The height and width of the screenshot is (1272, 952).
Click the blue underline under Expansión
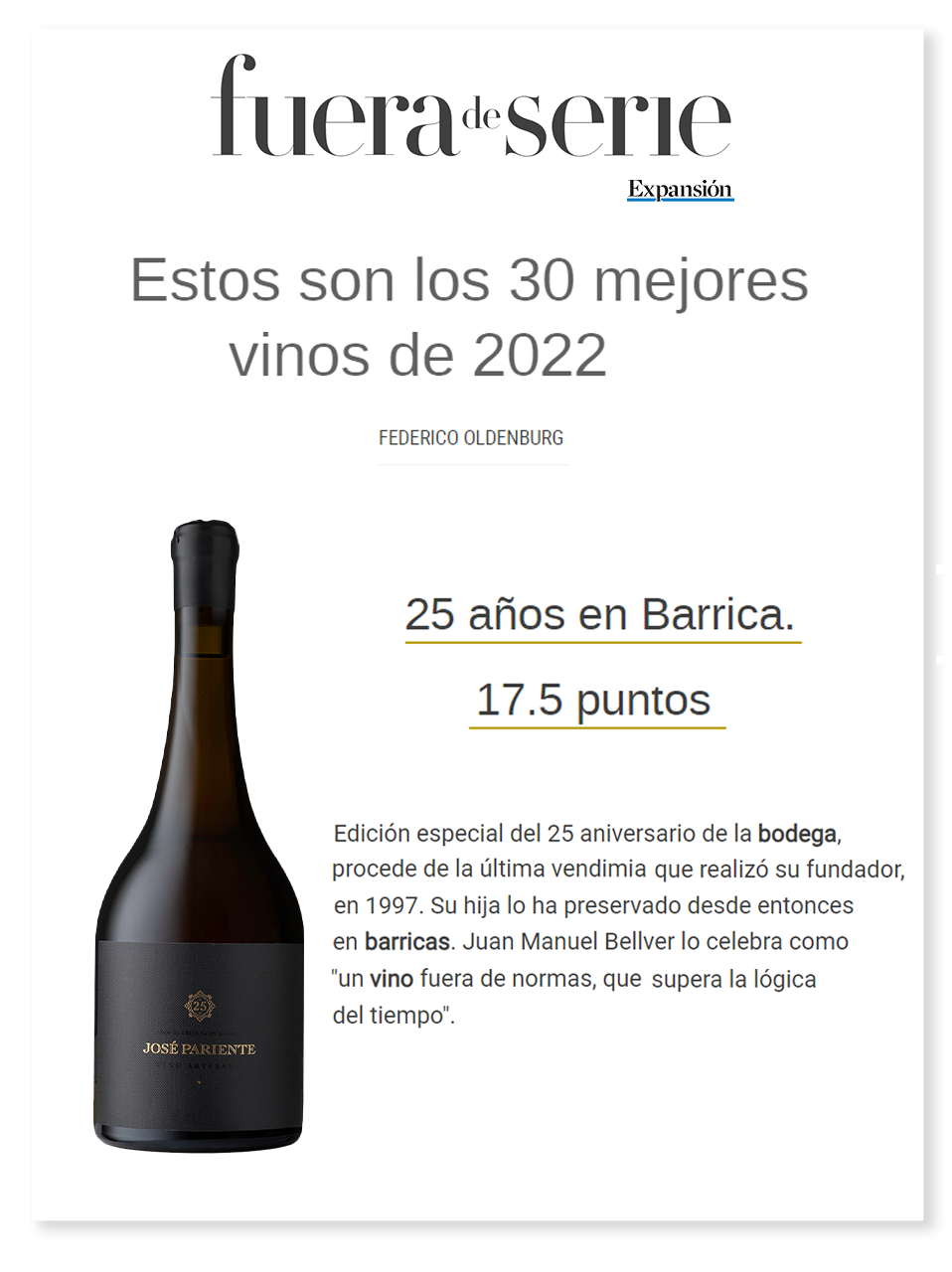pos(680,200)
